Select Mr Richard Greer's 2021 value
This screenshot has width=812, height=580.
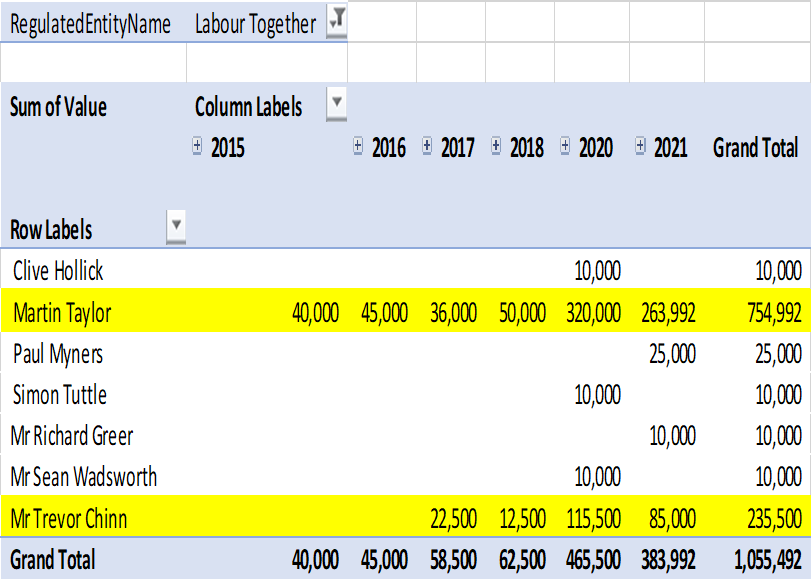(x=673, y=436)
